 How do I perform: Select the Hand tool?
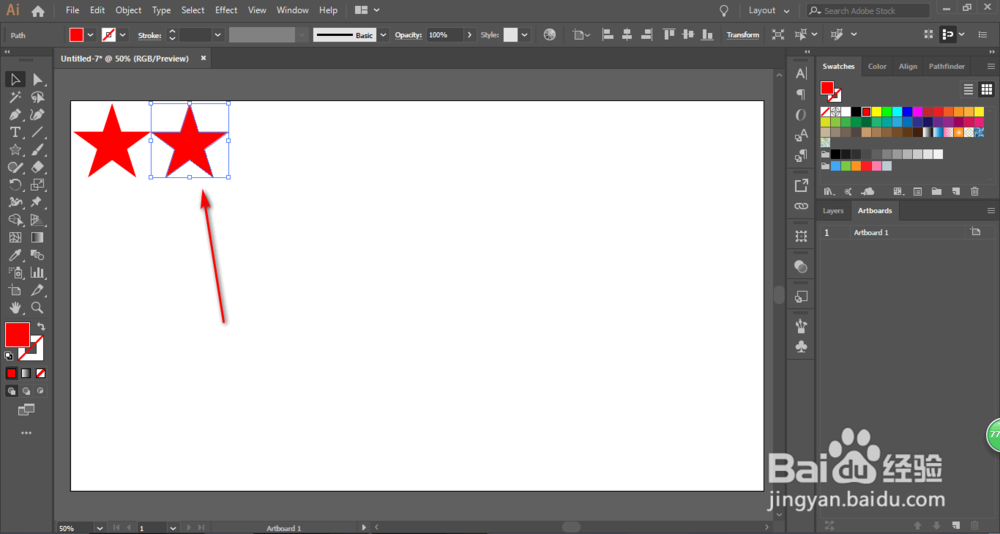click(x=15, y=308)
